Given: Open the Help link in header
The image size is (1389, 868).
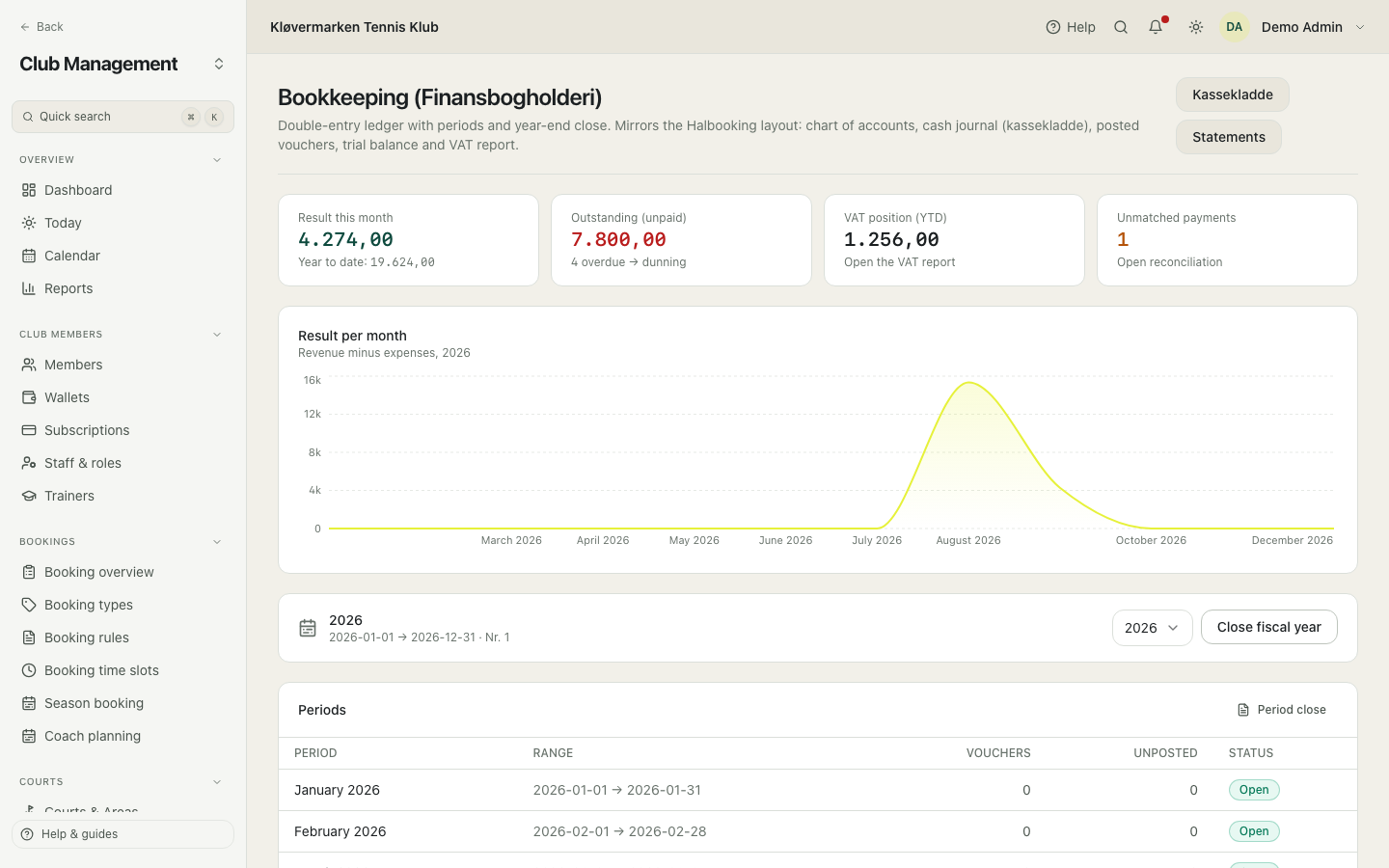Looking at the screenshot, I should (x=1071, y=27).
